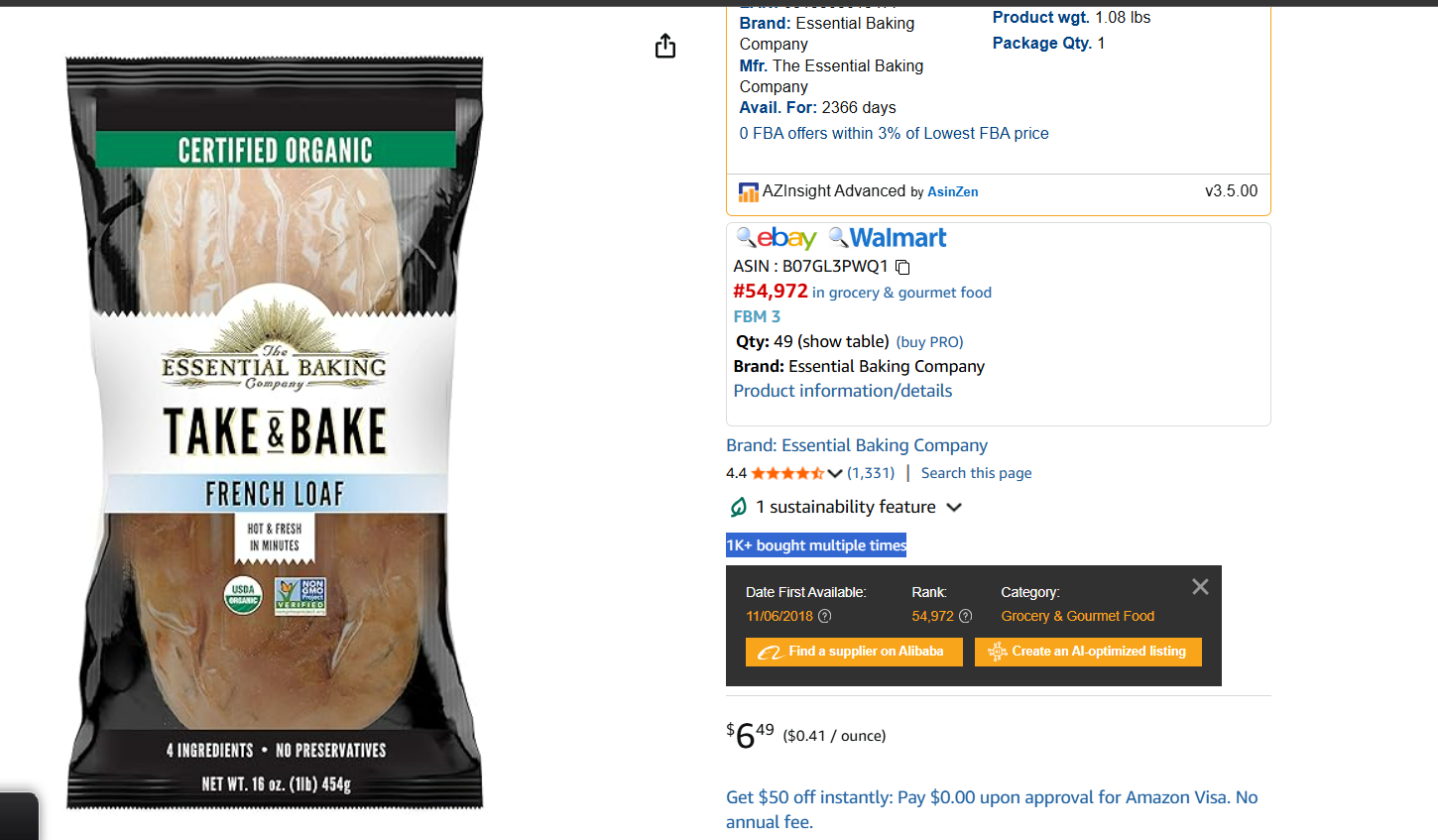
Task: Expand the star rating breakdown chevron
Action: click(835, 473)
